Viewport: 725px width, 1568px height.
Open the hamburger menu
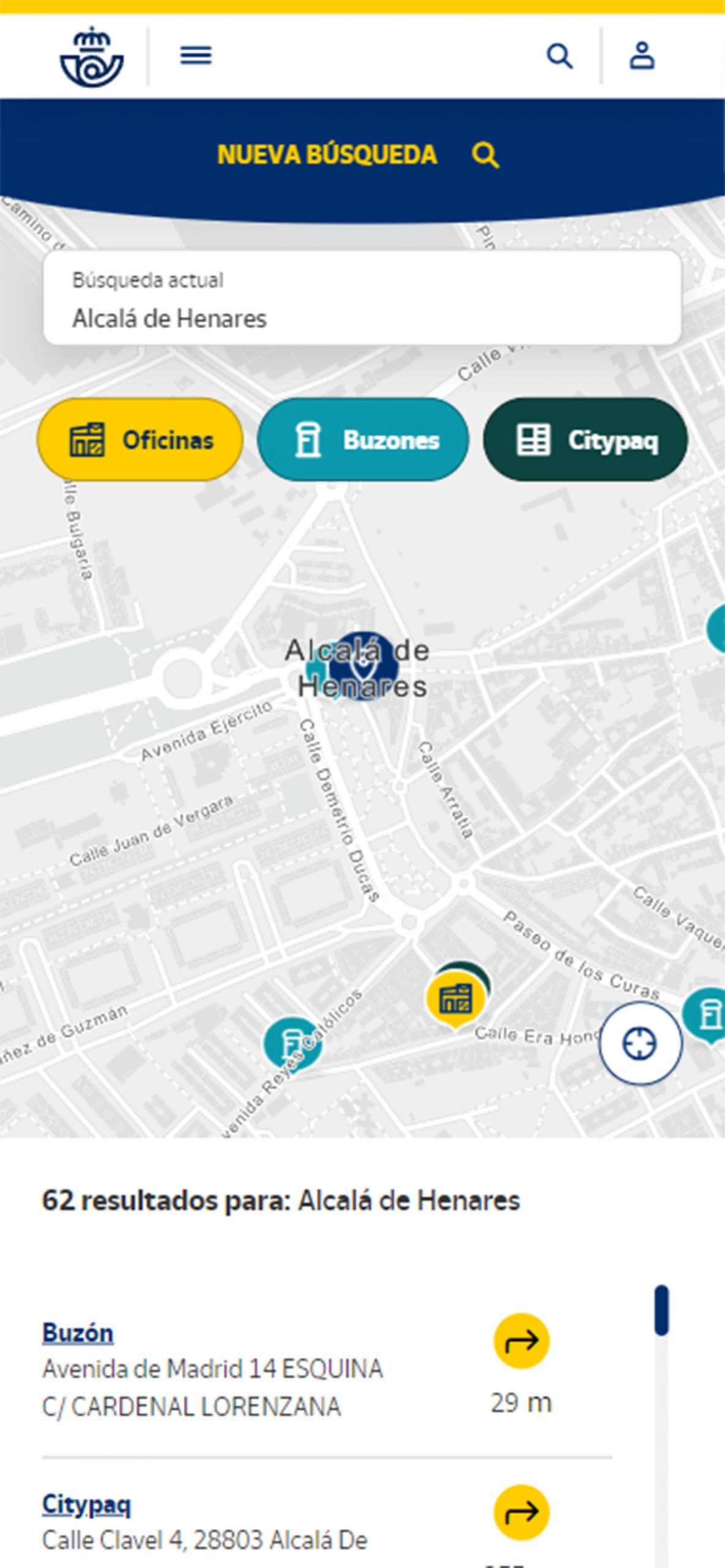point(196,56)
